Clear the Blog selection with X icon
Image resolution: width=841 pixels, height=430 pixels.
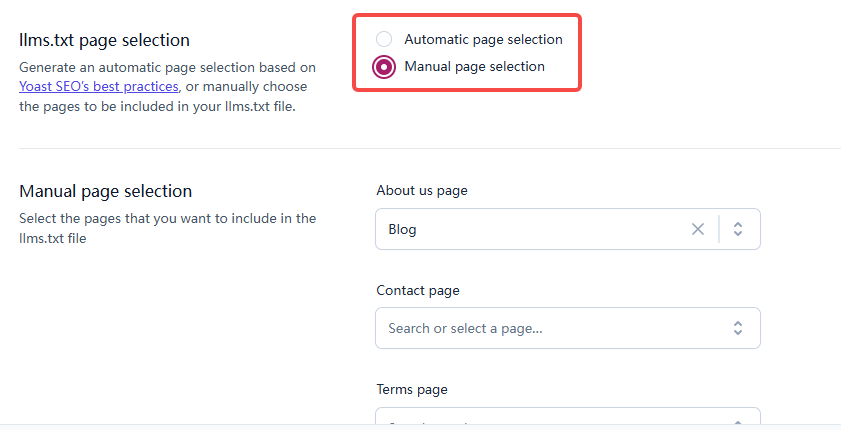click(x=698, y=229)
